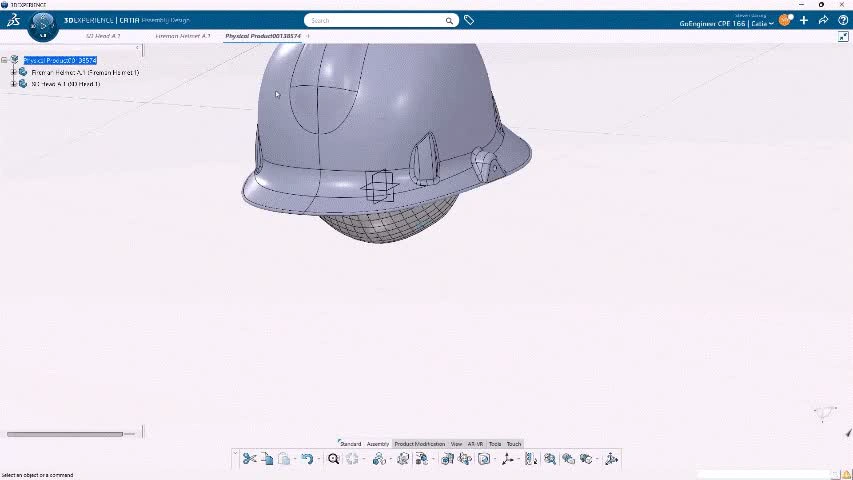Image resolution: width=853 pixels, height=480 pixels.
Task: Click the Fireman Helmet product node icon
Action: coord(23,72)
